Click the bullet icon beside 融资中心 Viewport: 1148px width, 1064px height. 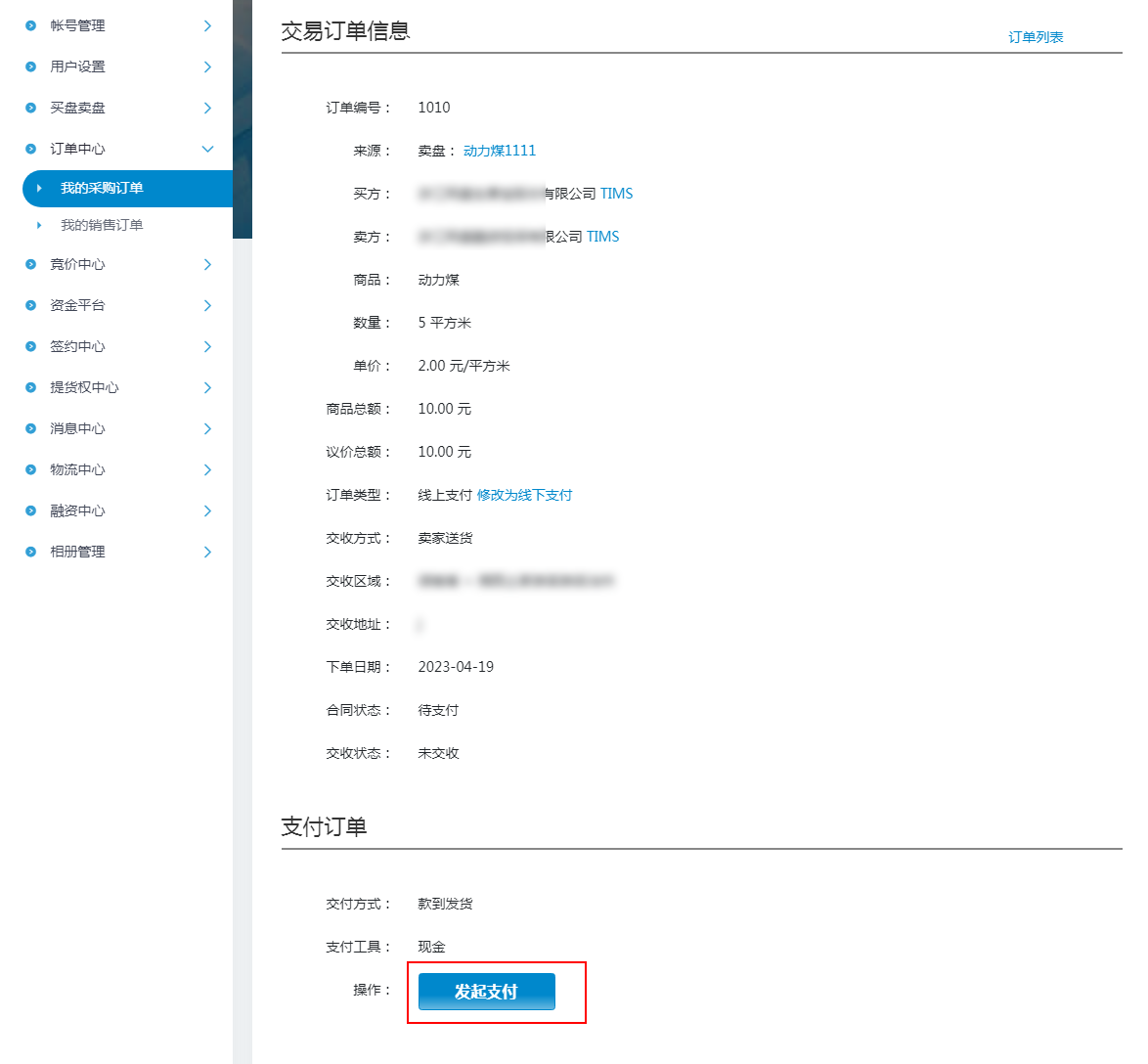pyautogui.click(x=30, y=510)
